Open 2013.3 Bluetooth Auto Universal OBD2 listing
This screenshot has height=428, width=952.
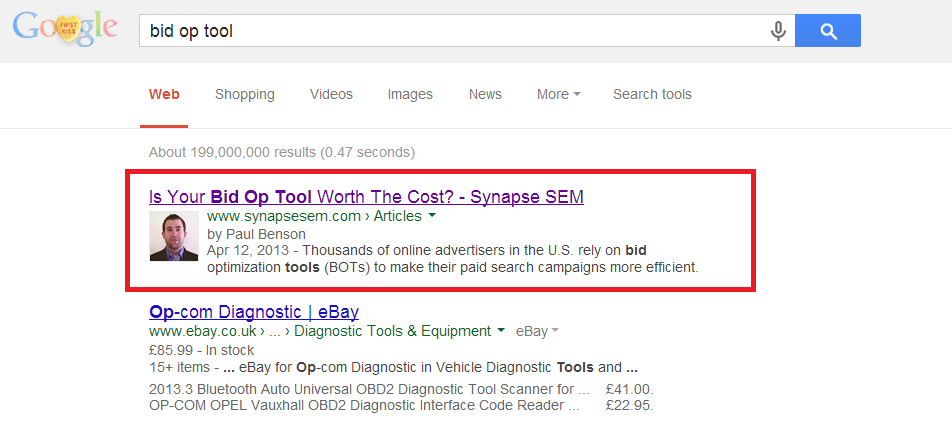tap(369, 389)
